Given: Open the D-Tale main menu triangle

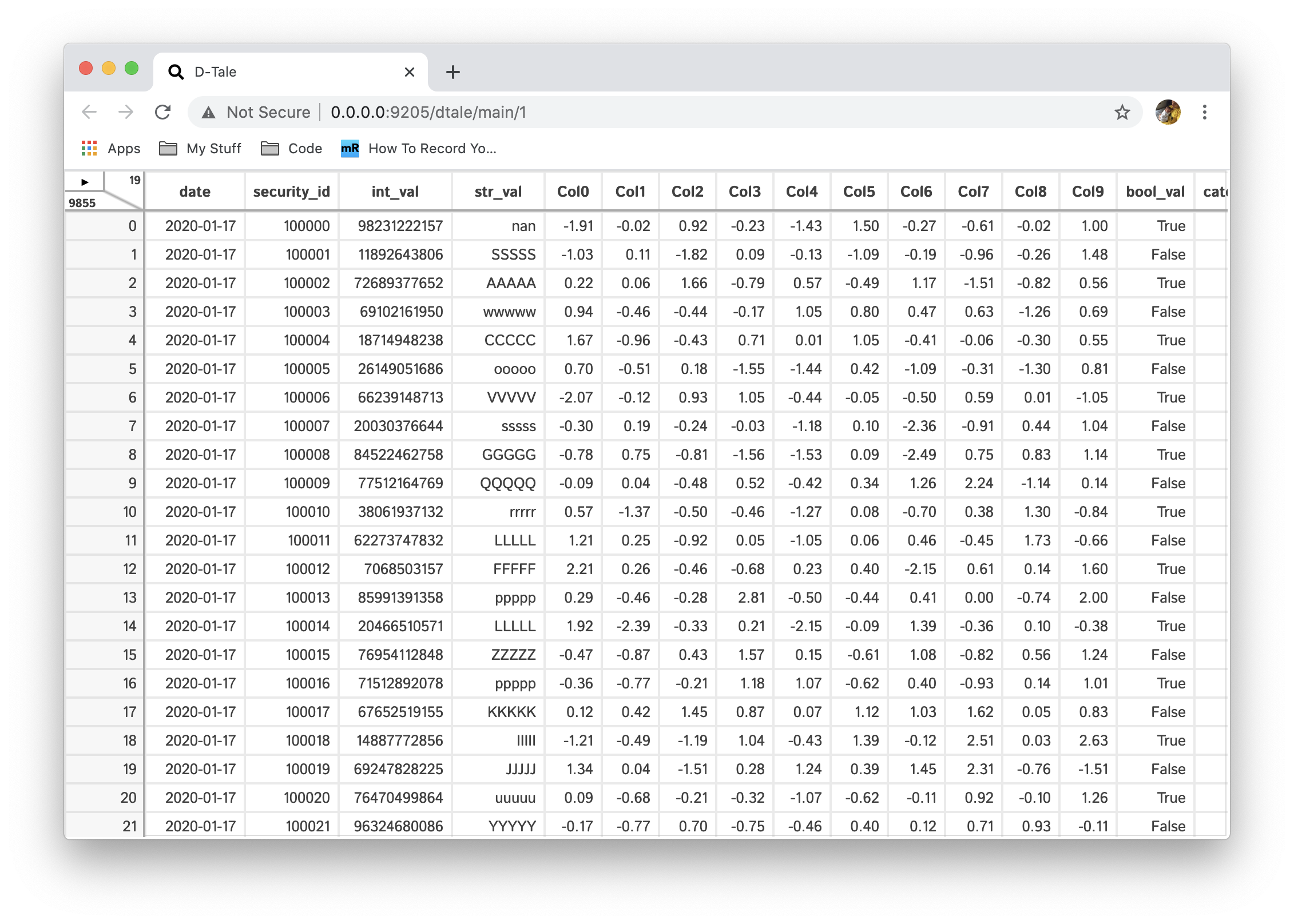Looking at the screenshot, I should 85,182.
